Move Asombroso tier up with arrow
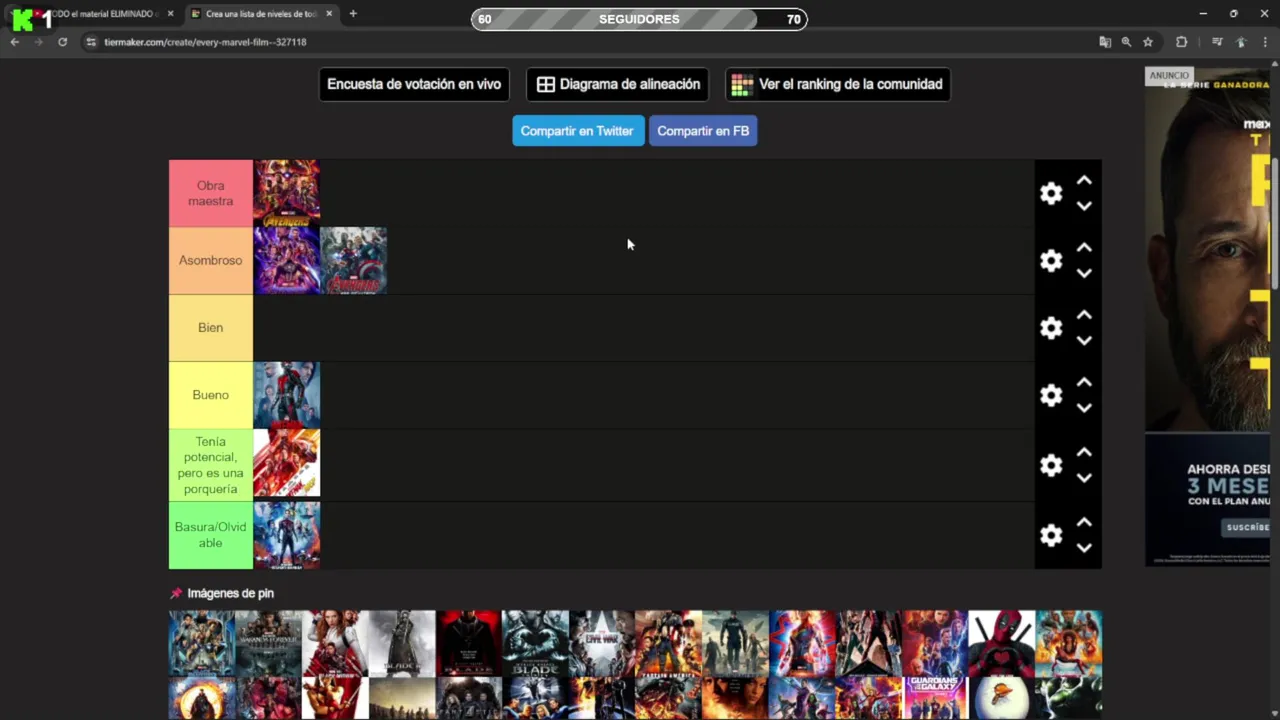This screenshot has width=1280, height=720. (1084, 247)
